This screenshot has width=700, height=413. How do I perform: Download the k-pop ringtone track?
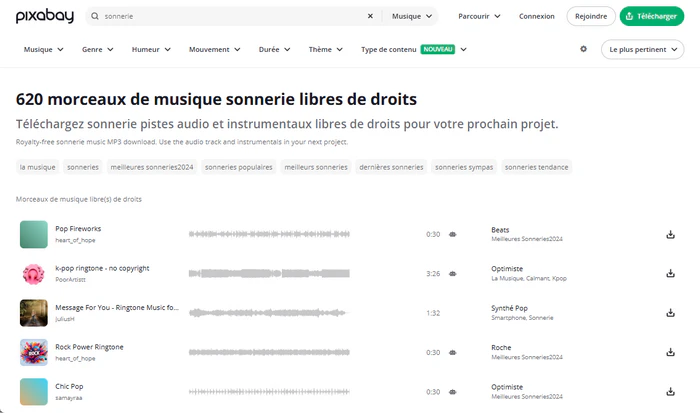[x=670, y=273]
